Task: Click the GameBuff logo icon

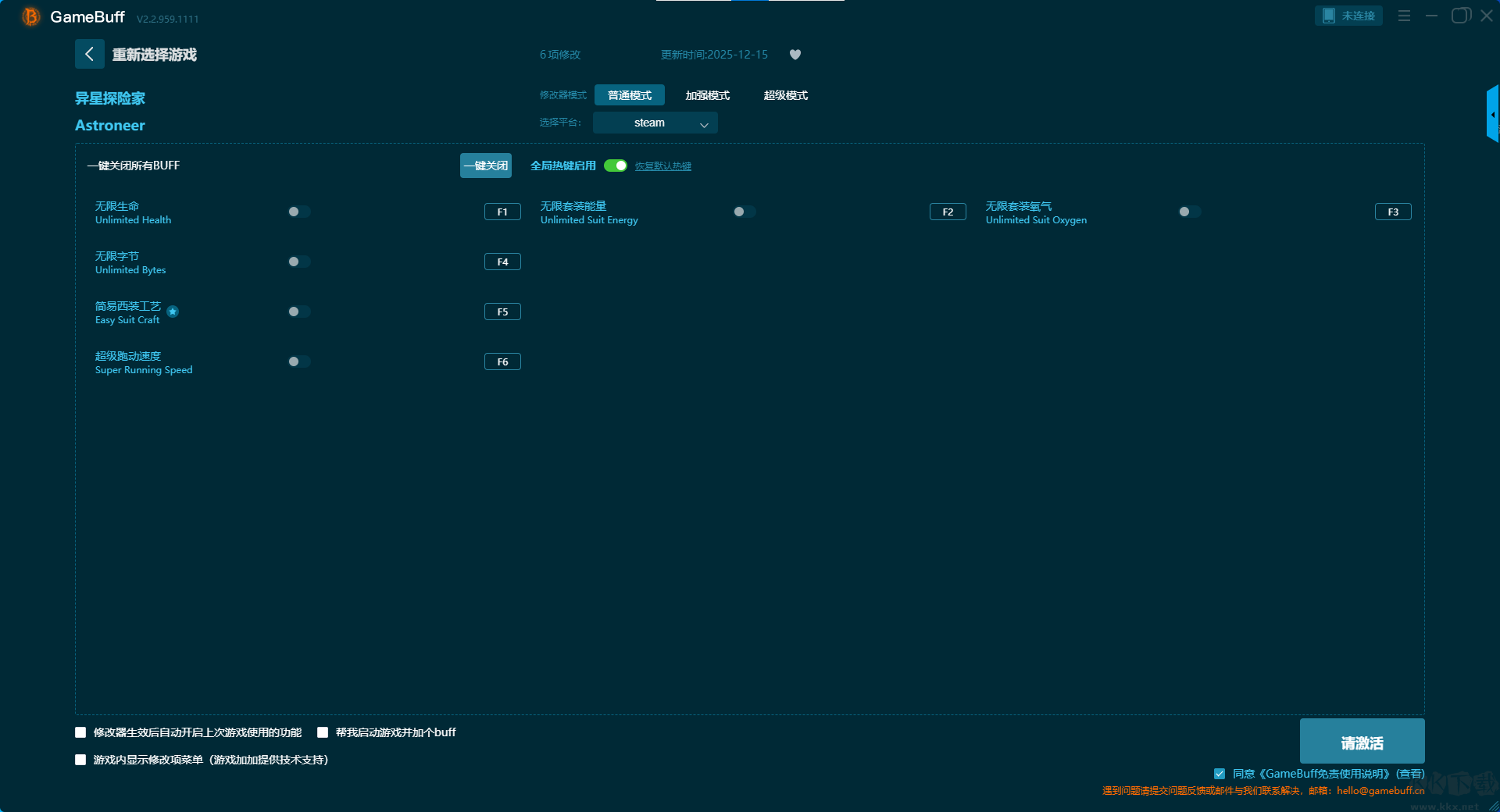Action: click(x=30, y=16)
